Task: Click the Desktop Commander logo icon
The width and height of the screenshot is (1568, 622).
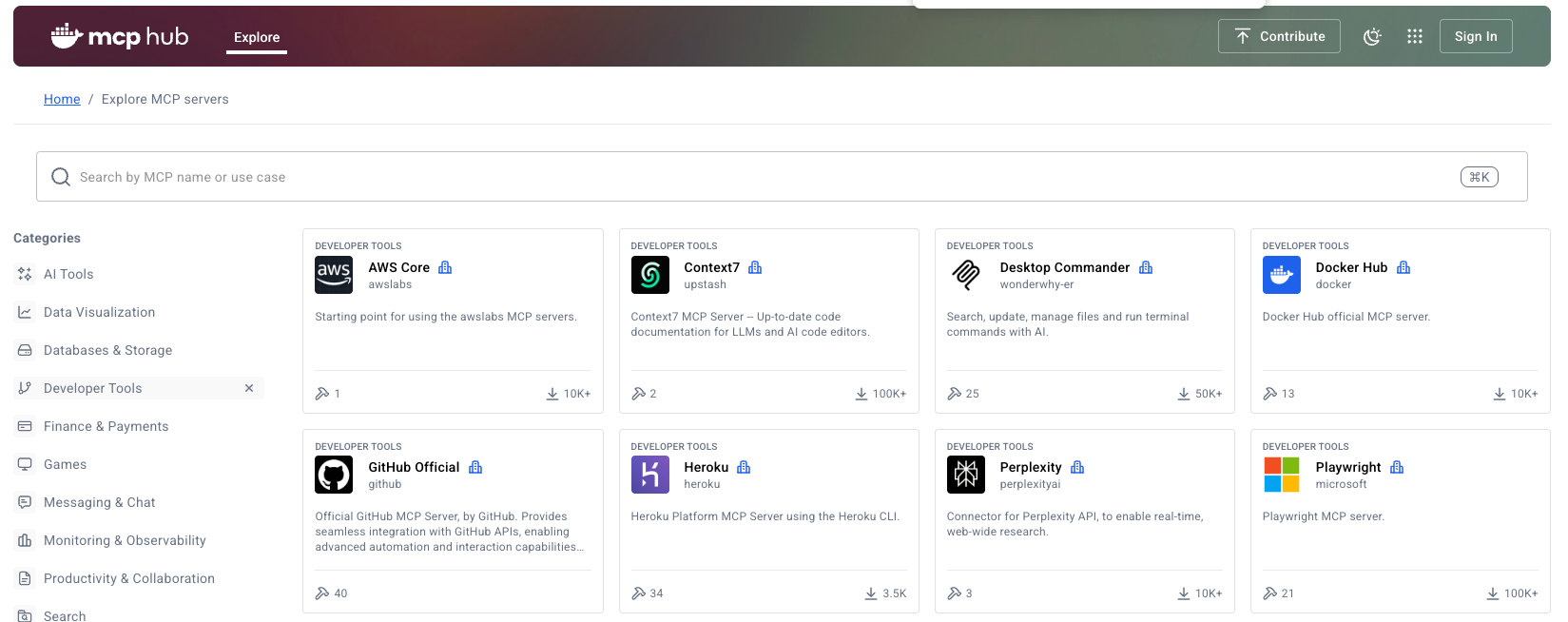Action: (966, 275)
